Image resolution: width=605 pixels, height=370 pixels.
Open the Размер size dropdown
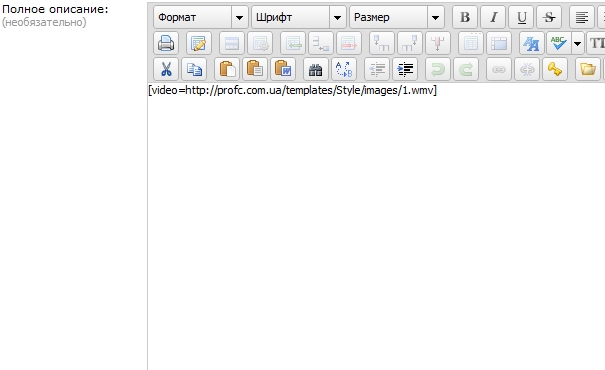(397, 17)
